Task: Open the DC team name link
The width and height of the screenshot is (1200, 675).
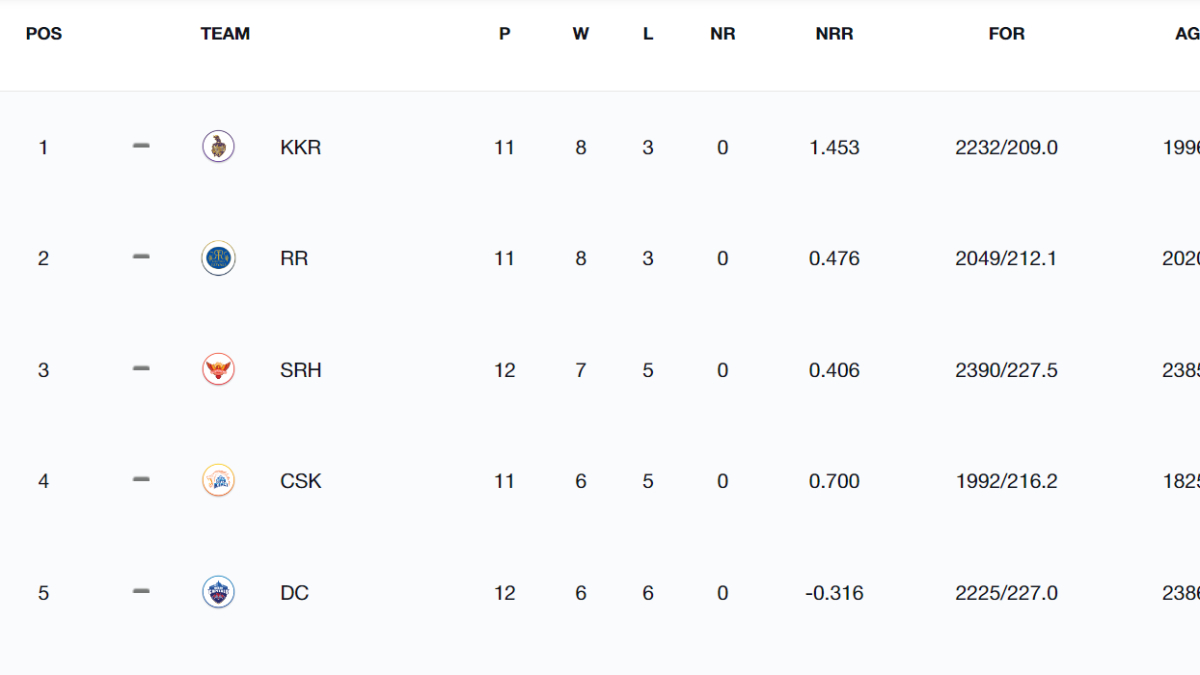Action: click(x=294, y=594)
